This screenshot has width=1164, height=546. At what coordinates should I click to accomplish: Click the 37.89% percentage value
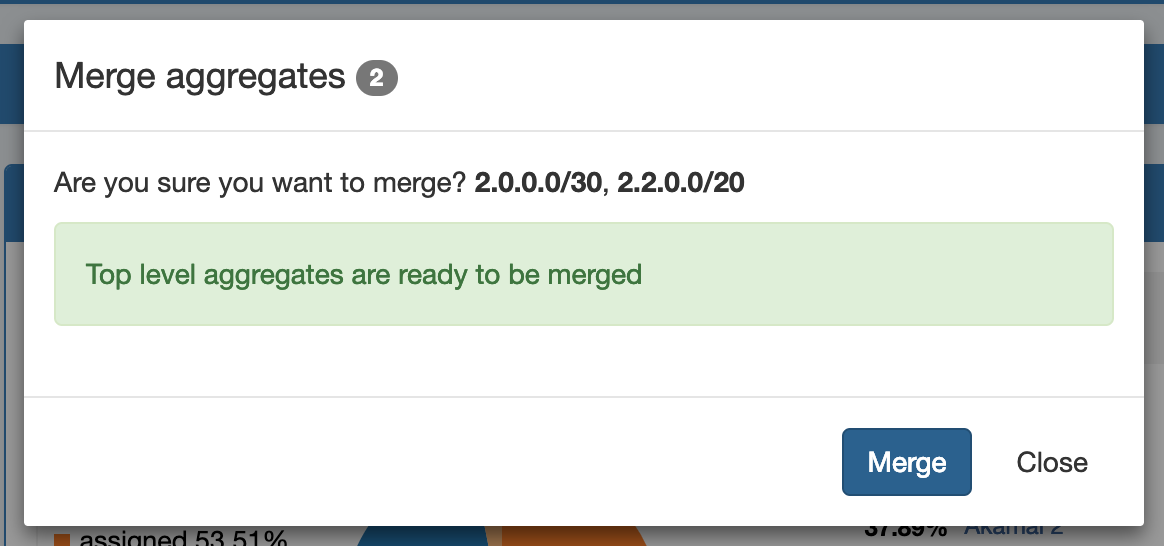[x=906, y=531]
